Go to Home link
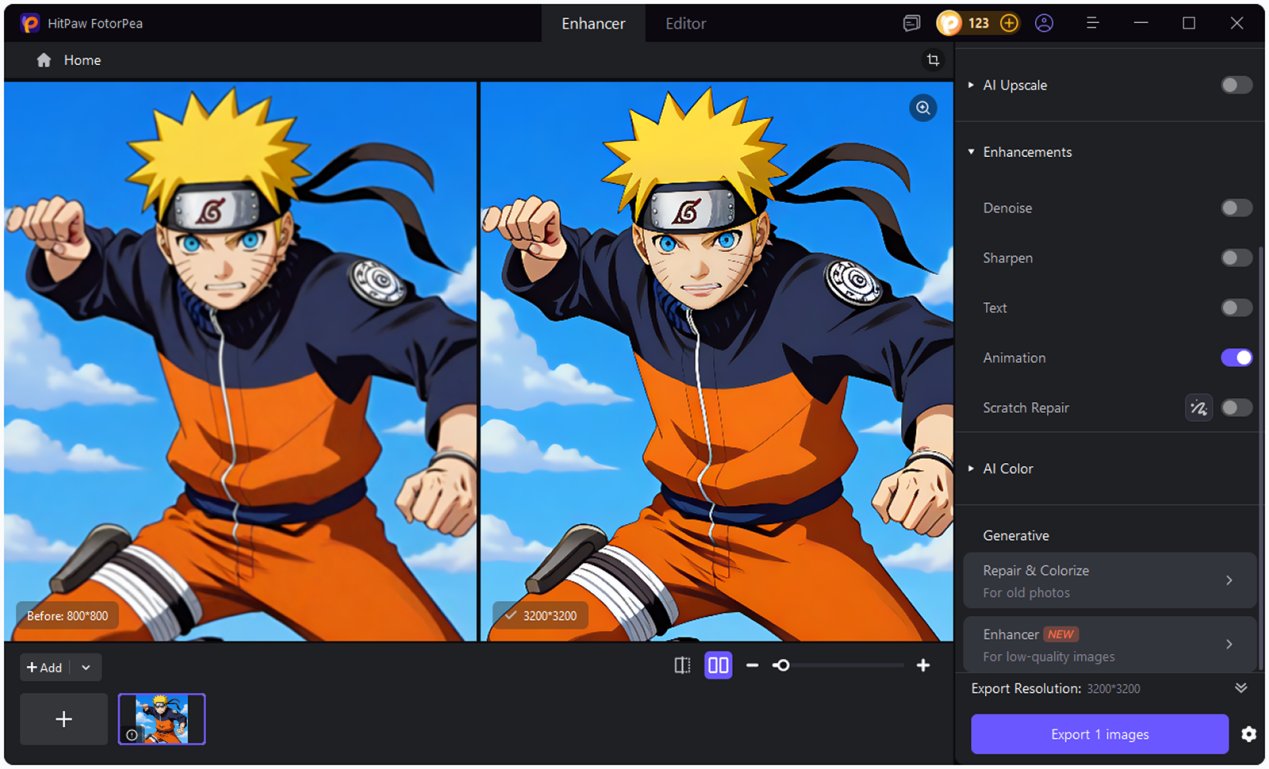The image size is (1269, 769). pyautogui.click(x=82, y=60)
